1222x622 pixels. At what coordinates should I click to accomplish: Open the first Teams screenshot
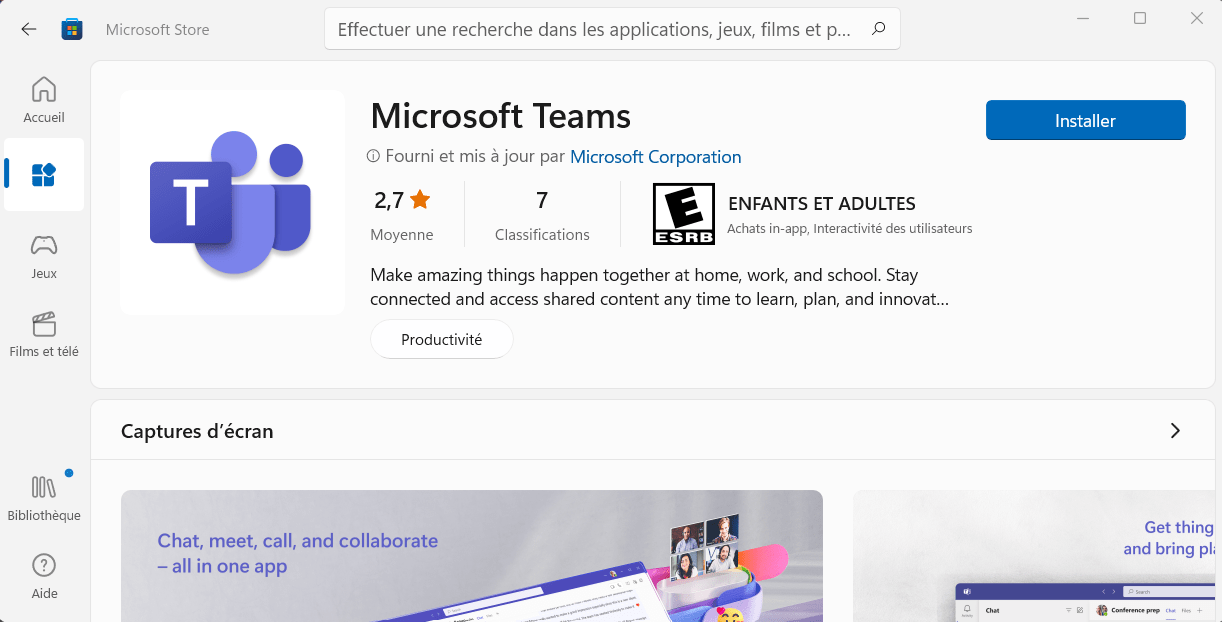click(472, 556)
